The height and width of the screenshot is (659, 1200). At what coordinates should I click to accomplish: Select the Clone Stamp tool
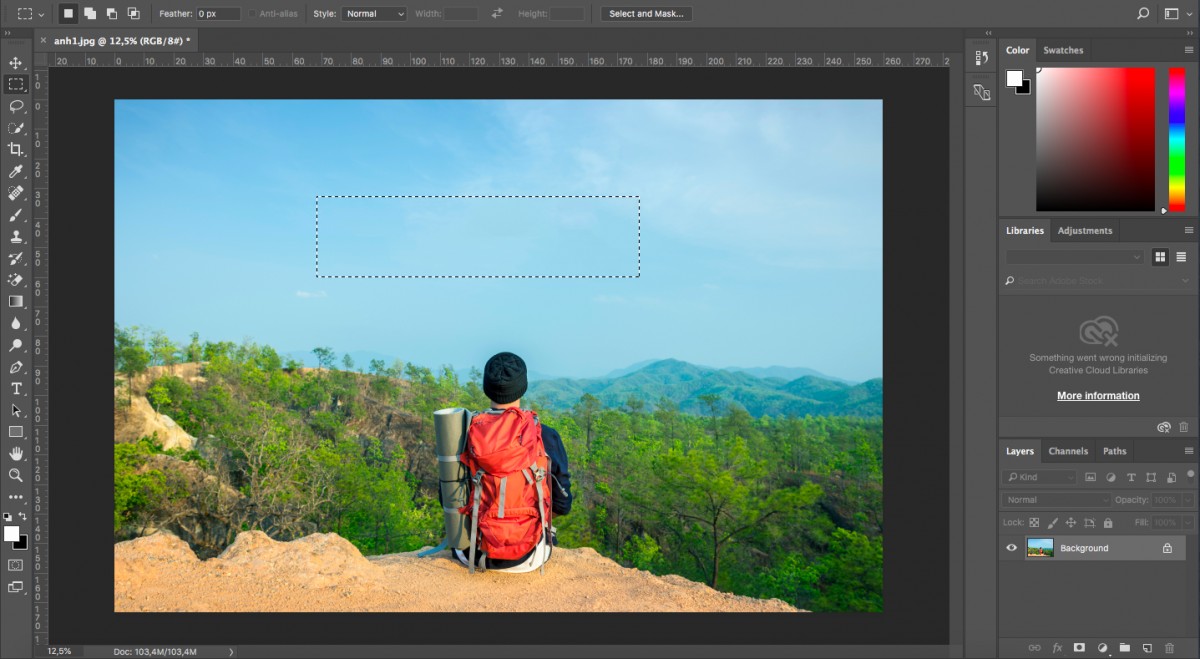tap(16, 237)
